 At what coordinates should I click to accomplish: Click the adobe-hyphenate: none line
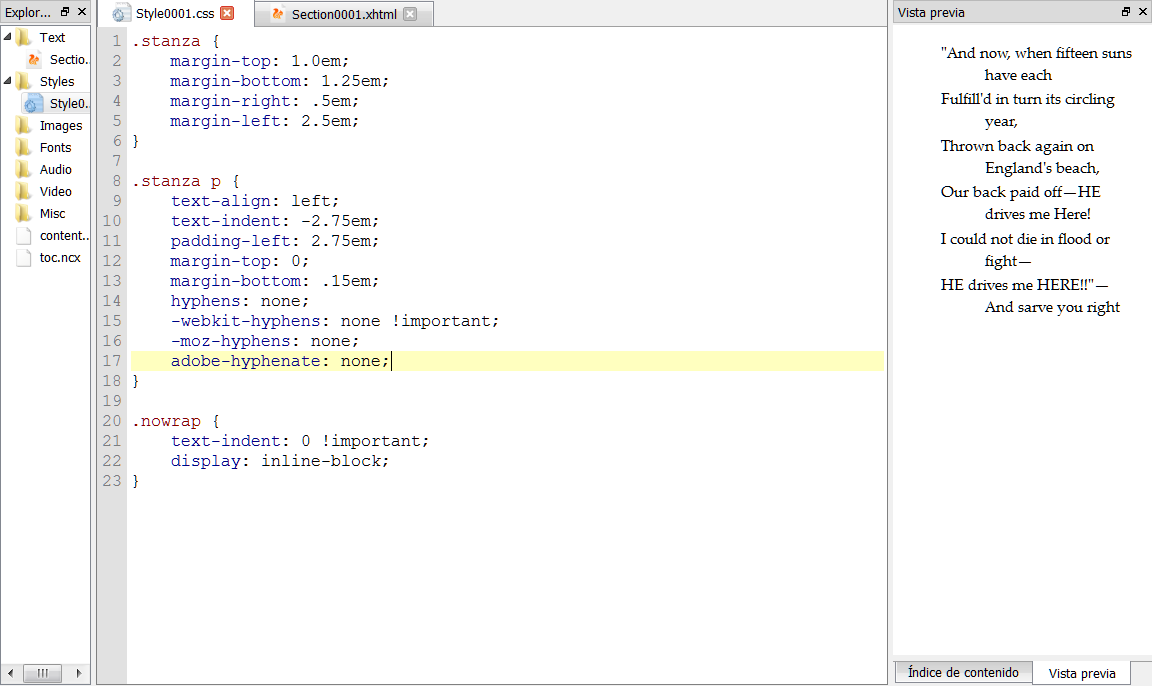(x=280, y=361)
